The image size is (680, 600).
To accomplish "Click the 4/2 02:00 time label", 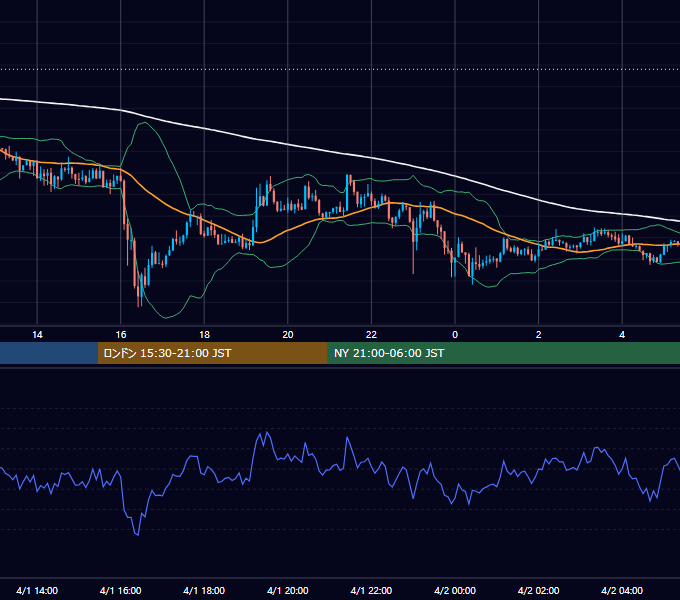I will click(x=538, y=590).
